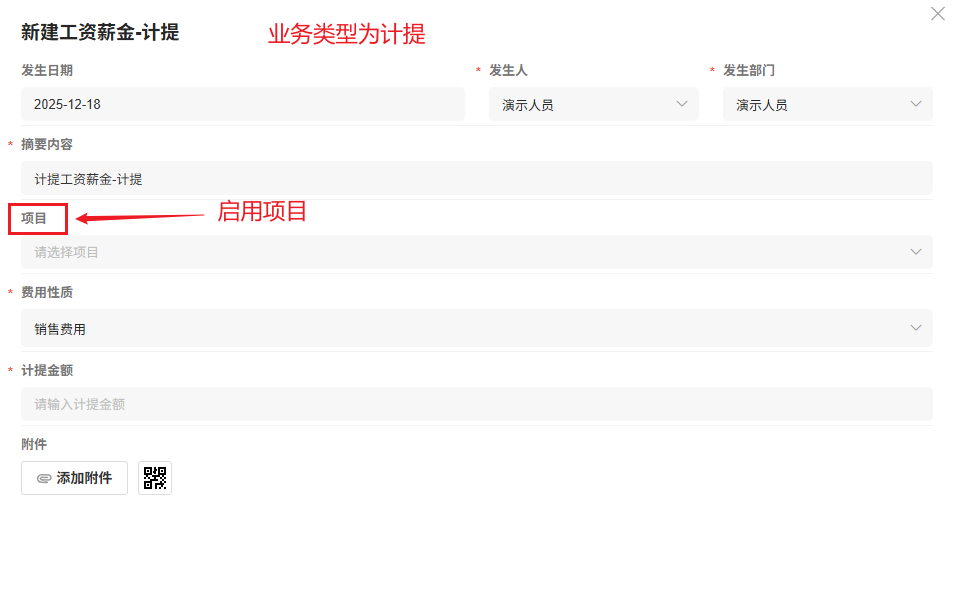The image size is (955, 594).
Task: Click the 项目 label in red box
Action: (35, 218)
